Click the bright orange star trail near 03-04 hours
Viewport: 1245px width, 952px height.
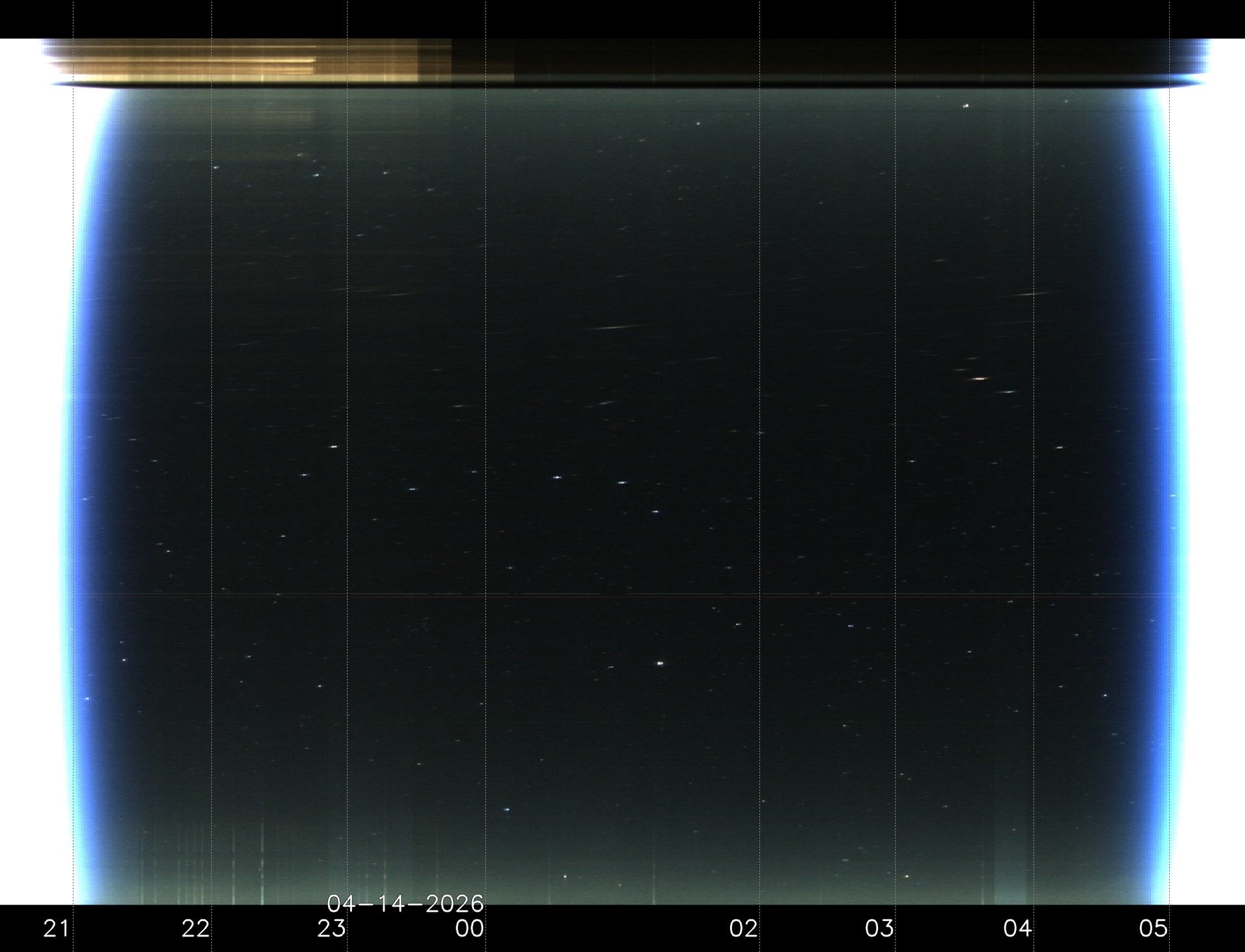979,378
